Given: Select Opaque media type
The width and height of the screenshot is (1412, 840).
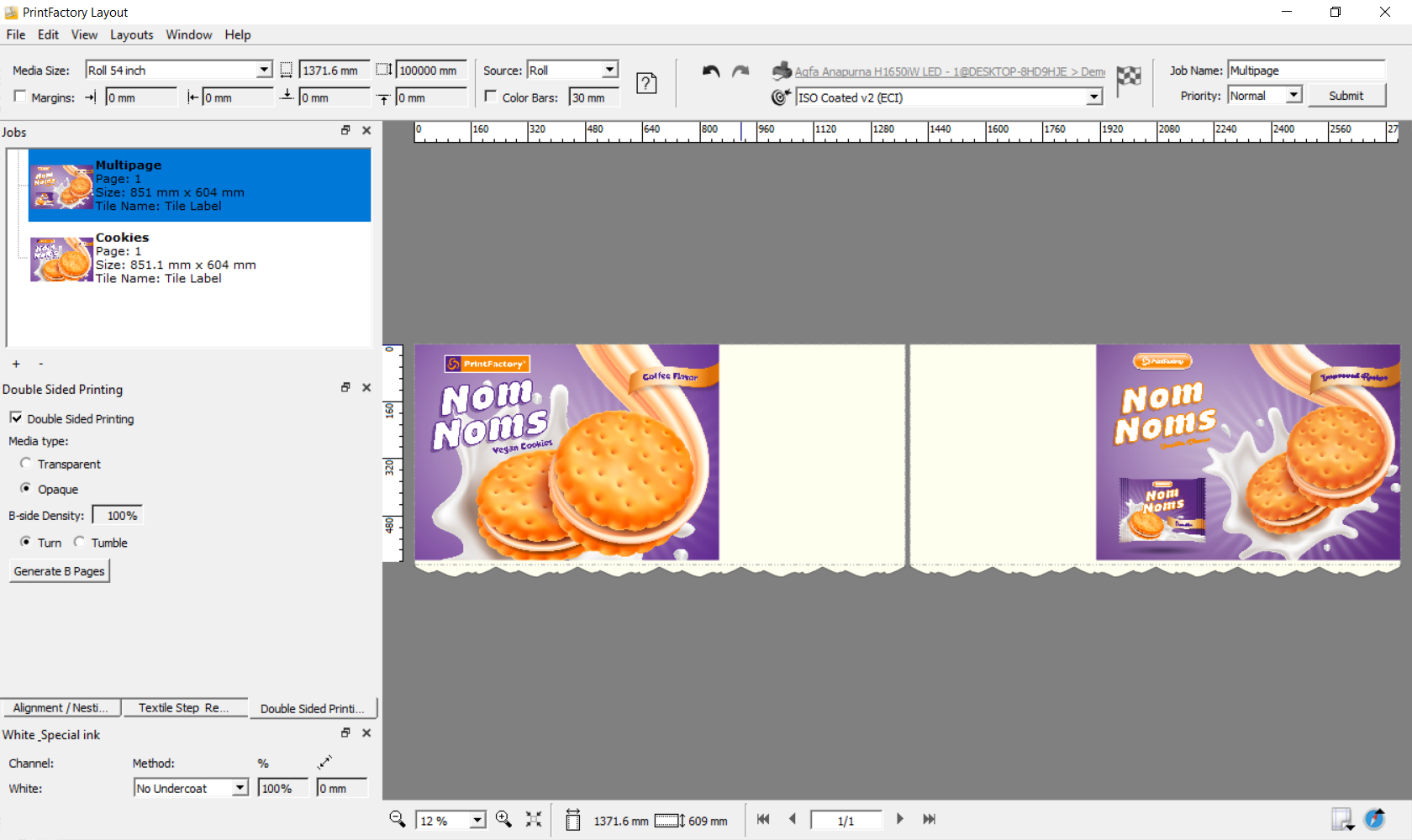Looking at the screenshot, I should (26, 488).
